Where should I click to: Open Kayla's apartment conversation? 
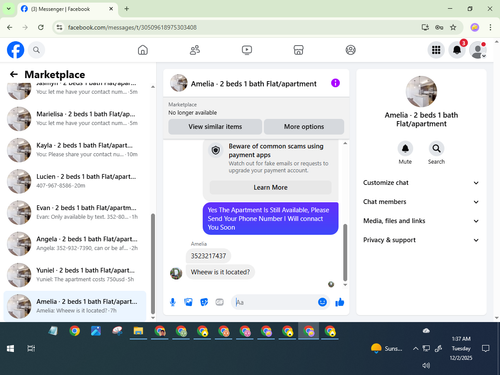pyautogui.click(x=75, y=150)
